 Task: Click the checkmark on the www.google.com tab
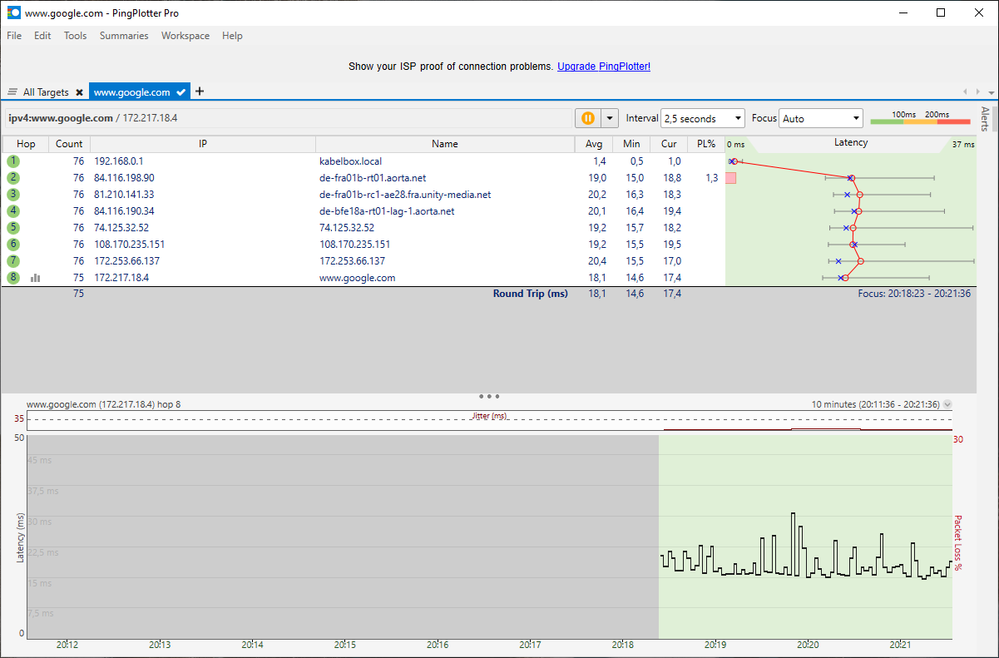coord(181,91)
